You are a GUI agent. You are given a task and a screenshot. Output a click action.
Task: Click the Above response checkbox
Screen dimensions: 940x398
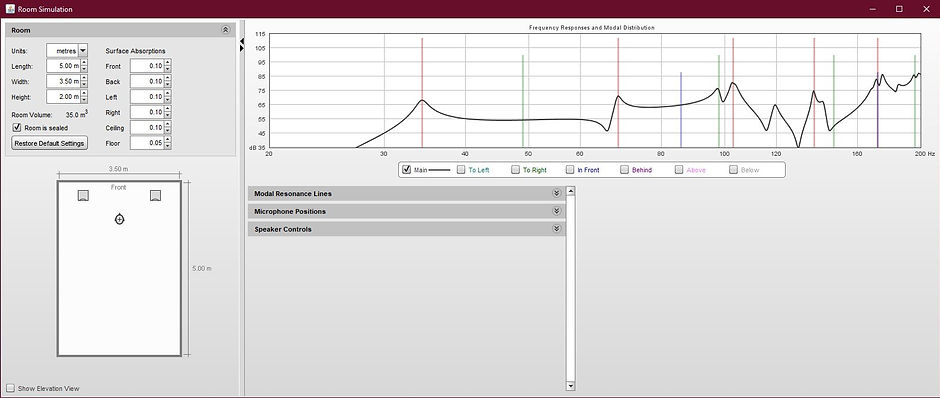(x=679, y=170)
